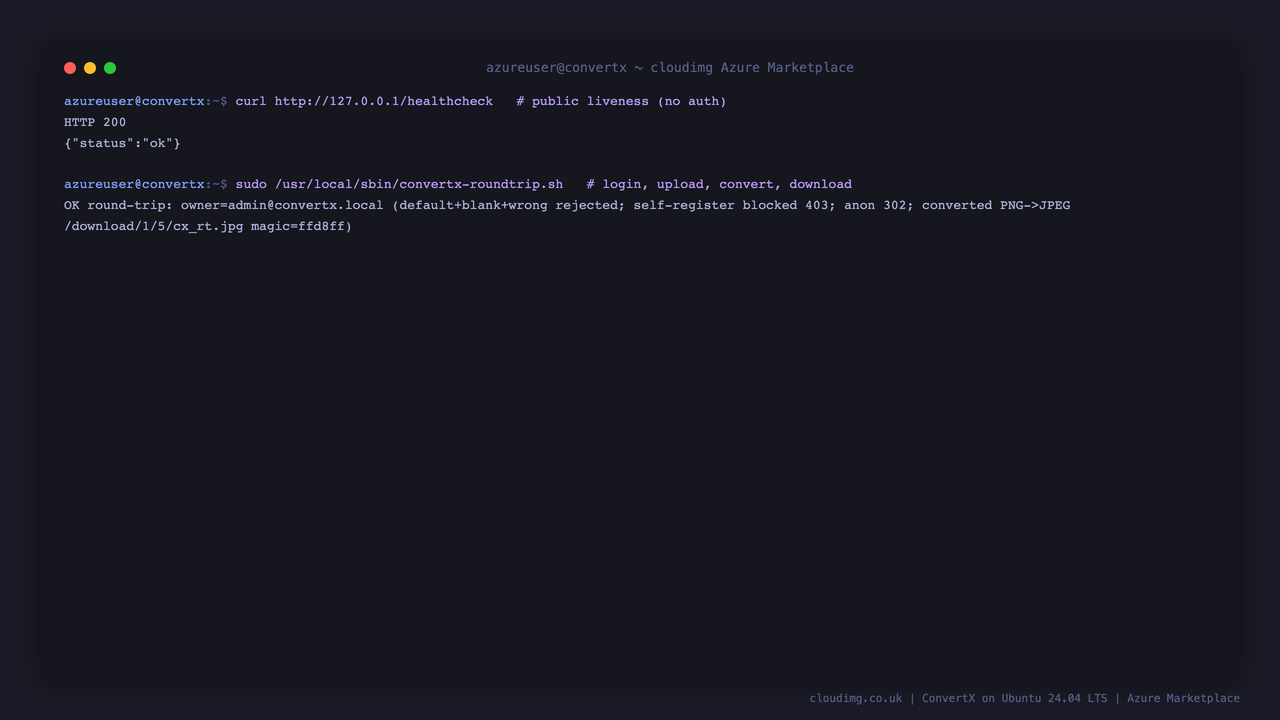Click the footer text 'cloudimg.co.uk | ConvertX on Ubuntu 24.04 LTS'

coord(958,698)
